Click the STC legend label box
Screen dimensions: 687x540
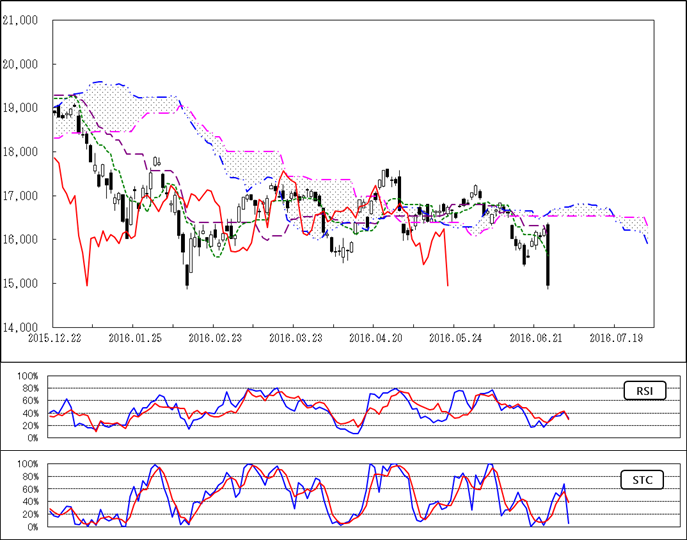pyautogui.click(x=638, y=481)
